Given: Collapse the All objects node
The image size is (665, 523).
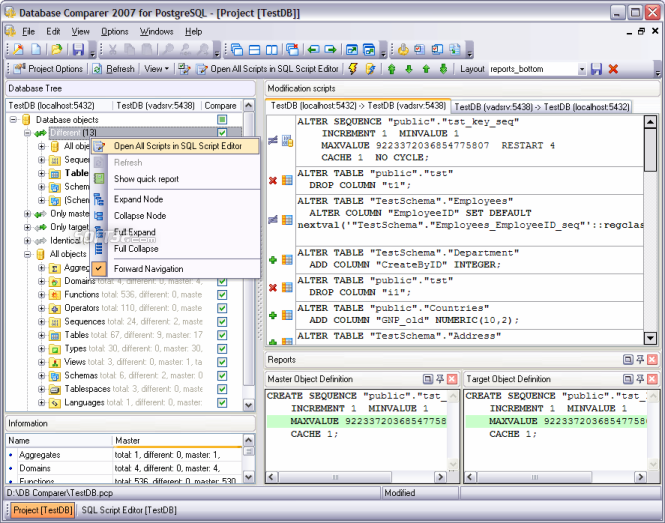Looking at the screenshot, I should (27, 255).
